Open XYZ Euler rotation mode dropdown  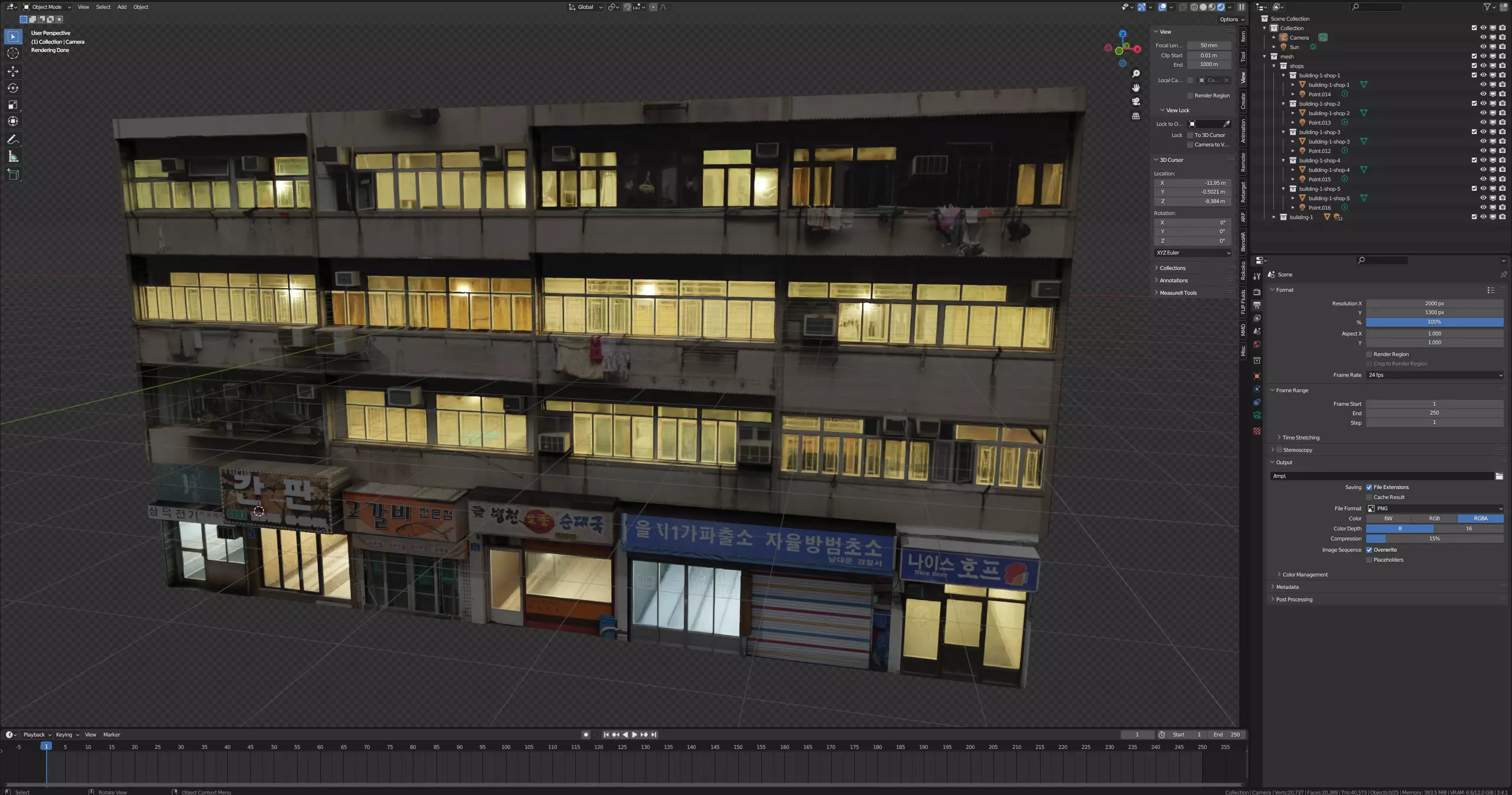point(1193,253)
